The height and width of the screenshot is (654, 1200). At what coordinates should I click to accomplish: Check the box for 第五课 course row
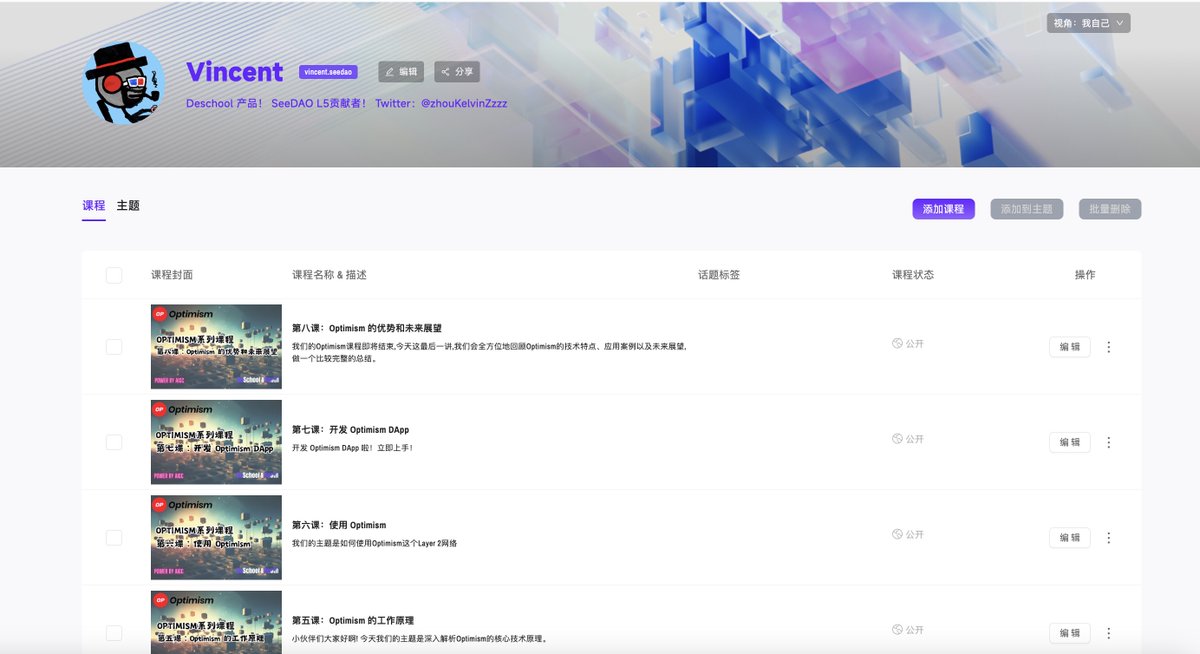tap(114, 633)
